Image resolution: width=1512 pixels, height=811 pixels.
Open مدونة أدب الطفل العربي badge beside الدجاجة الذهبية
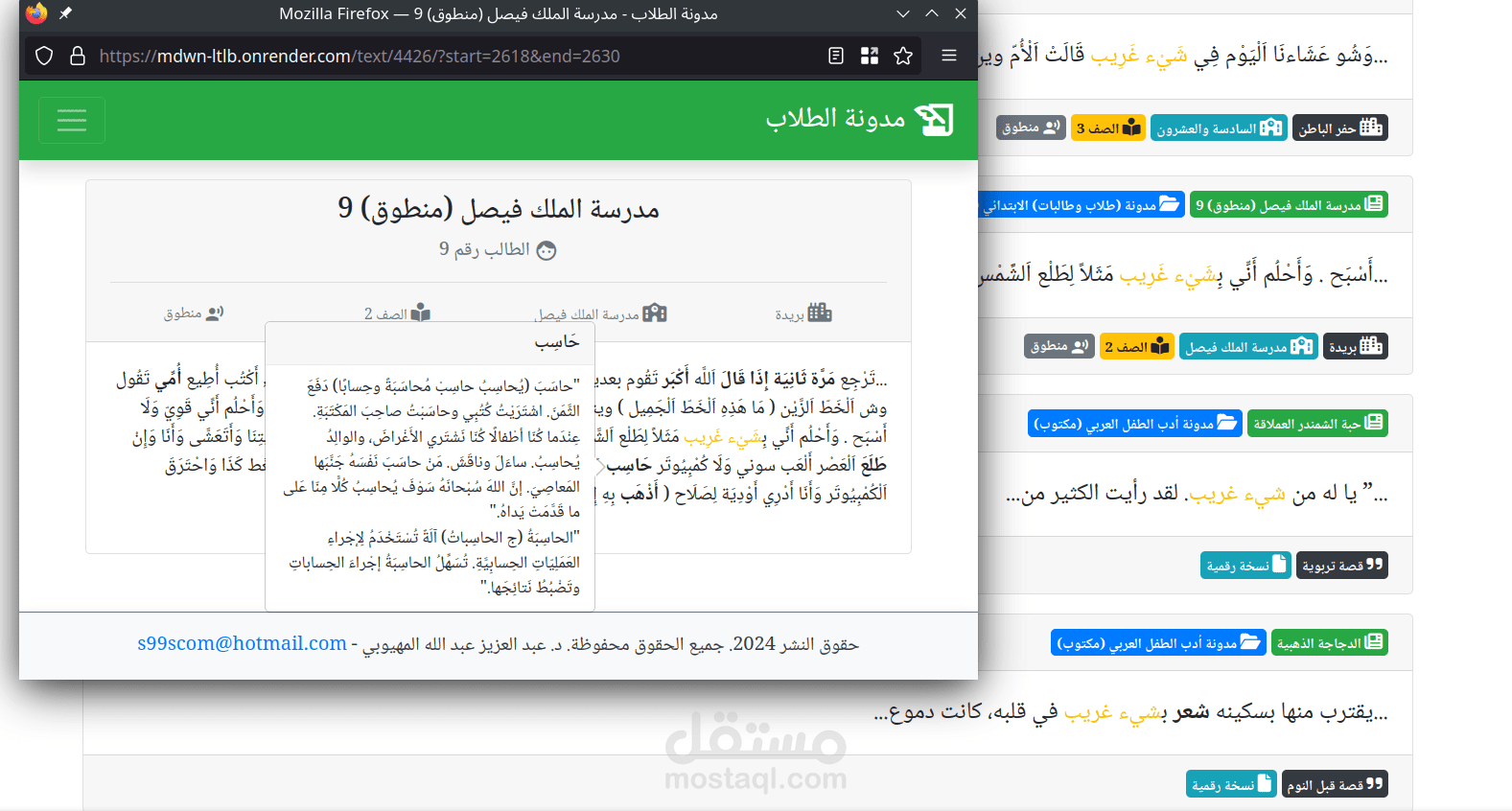tap(1158, 642)
